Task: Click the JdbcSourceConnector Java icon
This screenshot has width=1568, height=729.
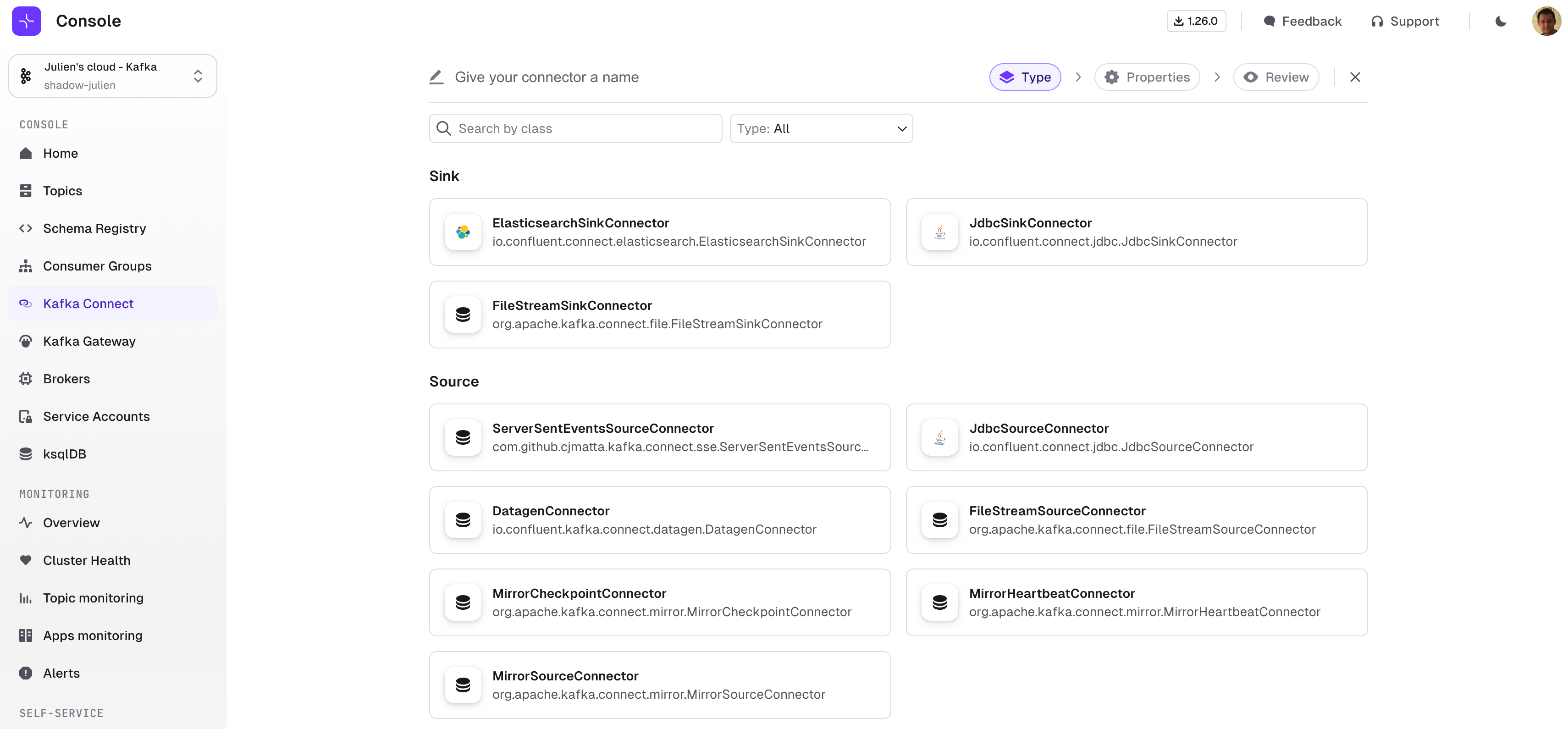Action: [x=940, y=437]
